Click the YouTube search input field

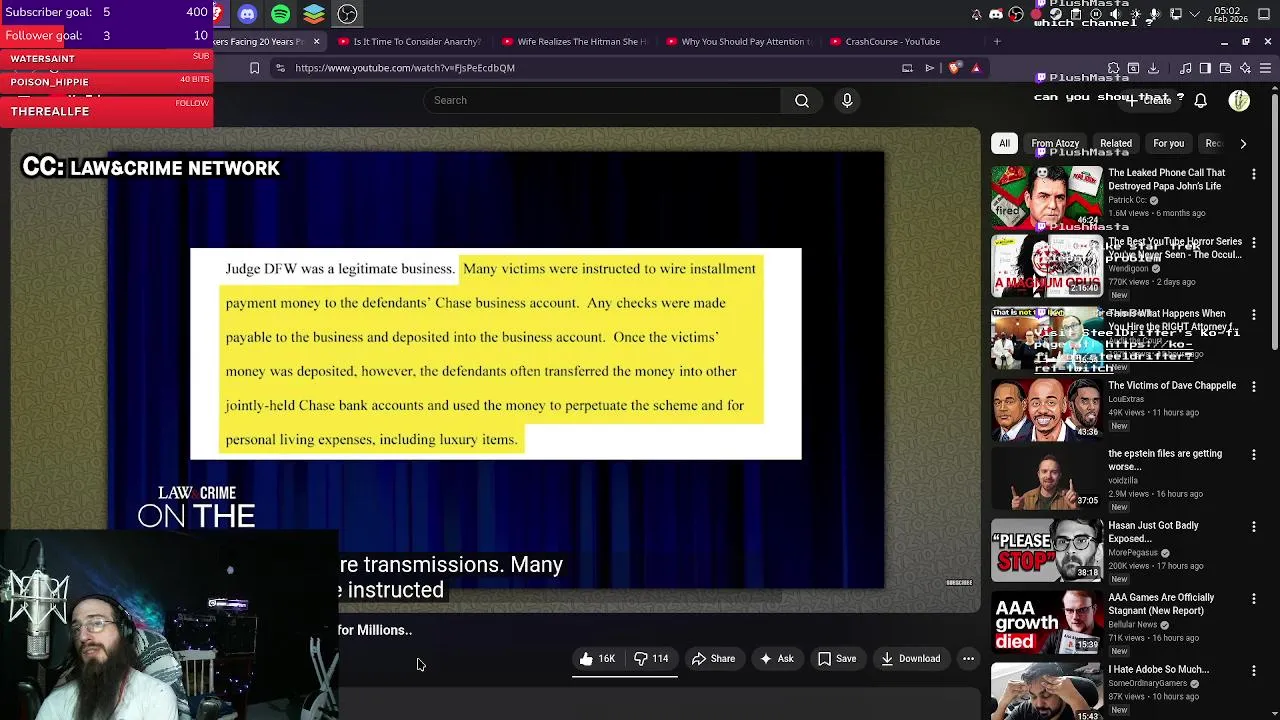pyautogui.click(x=602, y=100)
